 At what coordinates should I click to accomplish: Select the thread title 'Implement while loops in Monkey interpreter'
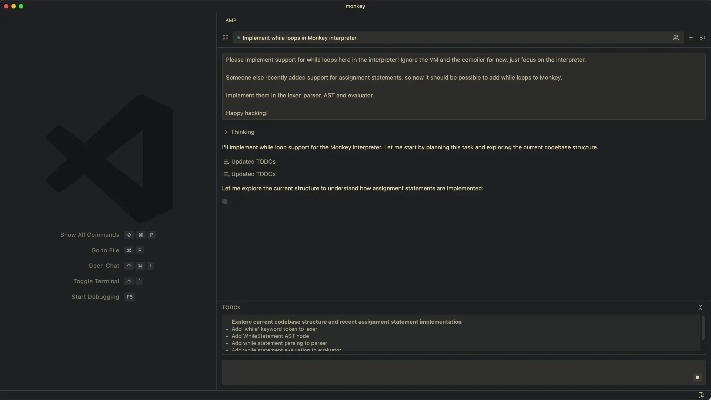[x=299, y=38]
